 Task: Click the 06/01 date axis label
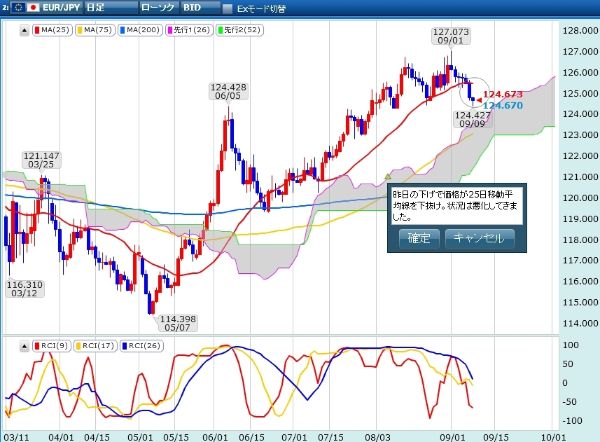[x=215, y=437]
